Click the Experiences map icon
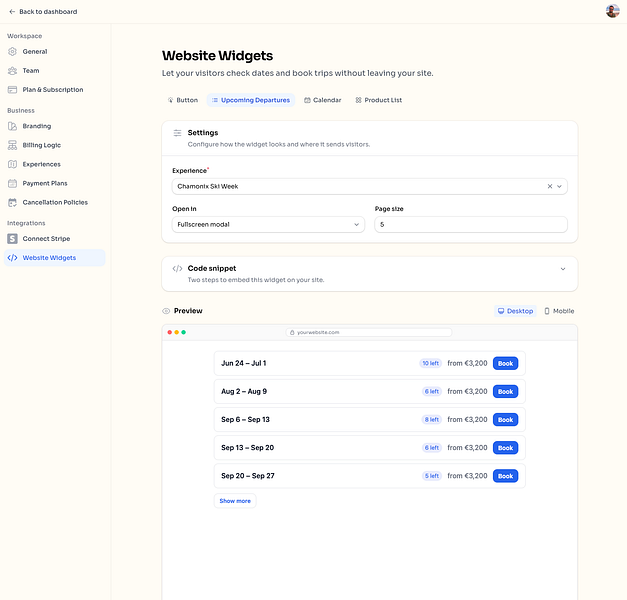Screen dimensions: 627x600 [x=12, y=164]
